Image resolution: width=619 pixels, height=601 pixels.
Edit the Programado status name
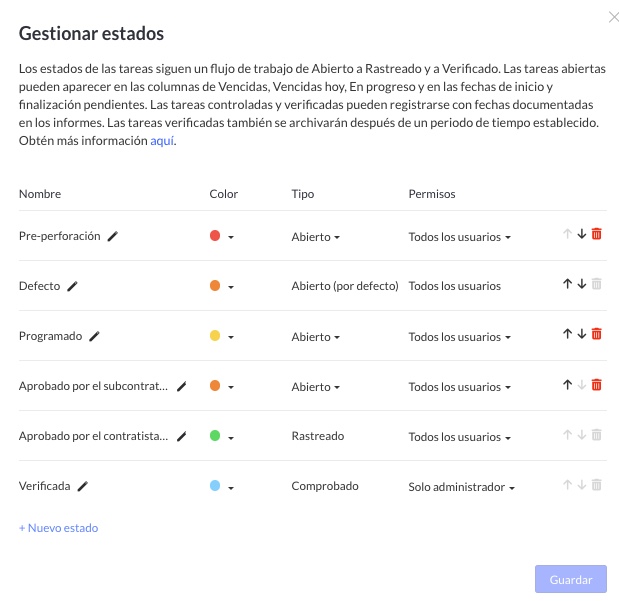[x=94, y=336]
